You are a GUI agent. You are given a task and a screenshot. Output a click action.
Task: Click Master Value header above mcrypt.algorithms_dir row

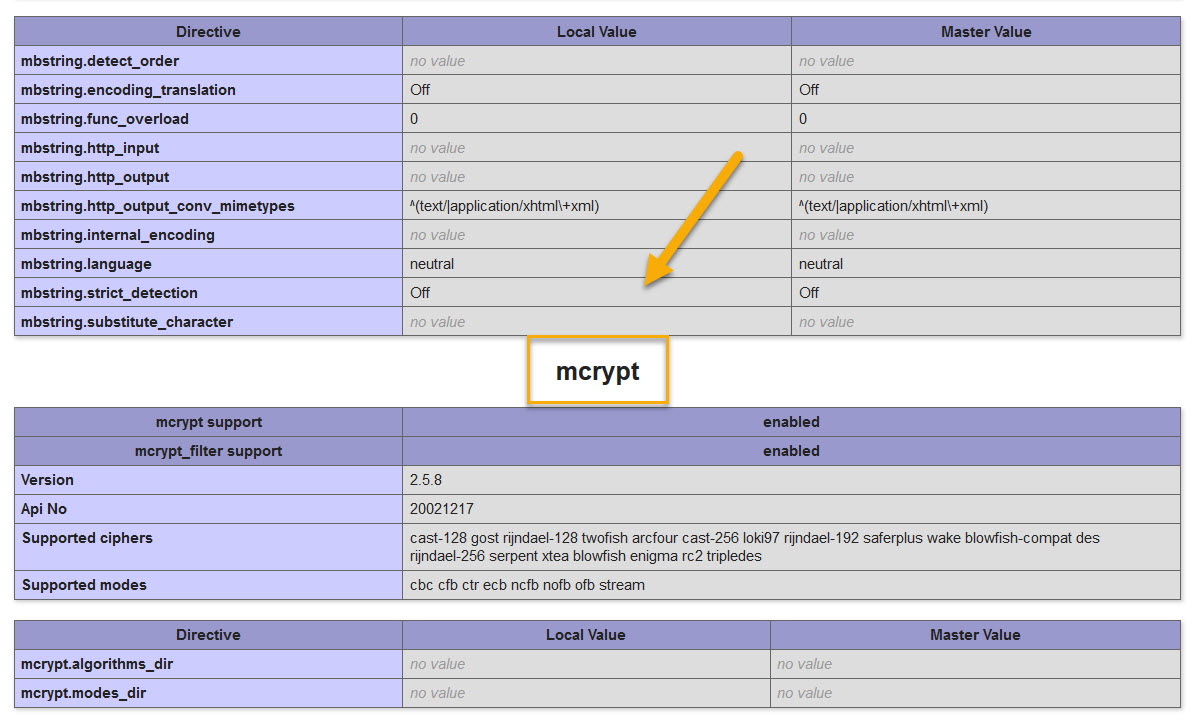(975, 635)
